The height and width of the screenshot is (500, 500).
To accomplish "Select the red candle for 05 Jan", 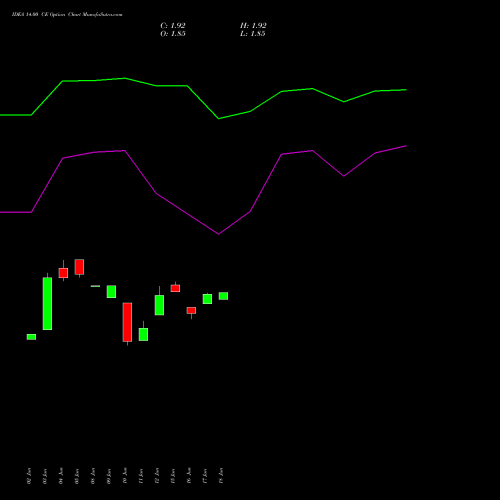I will point(79,267).
